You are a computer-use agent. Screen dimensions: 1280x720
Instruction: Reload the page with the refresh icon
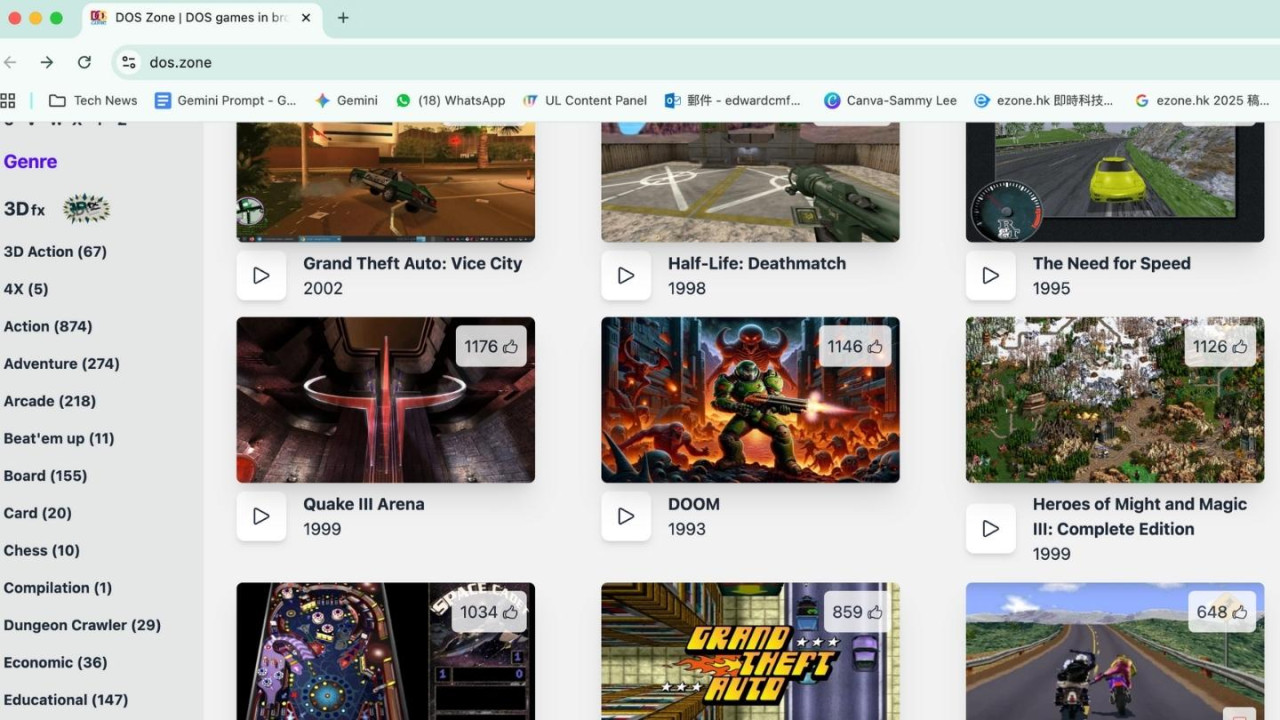[84, 62]
